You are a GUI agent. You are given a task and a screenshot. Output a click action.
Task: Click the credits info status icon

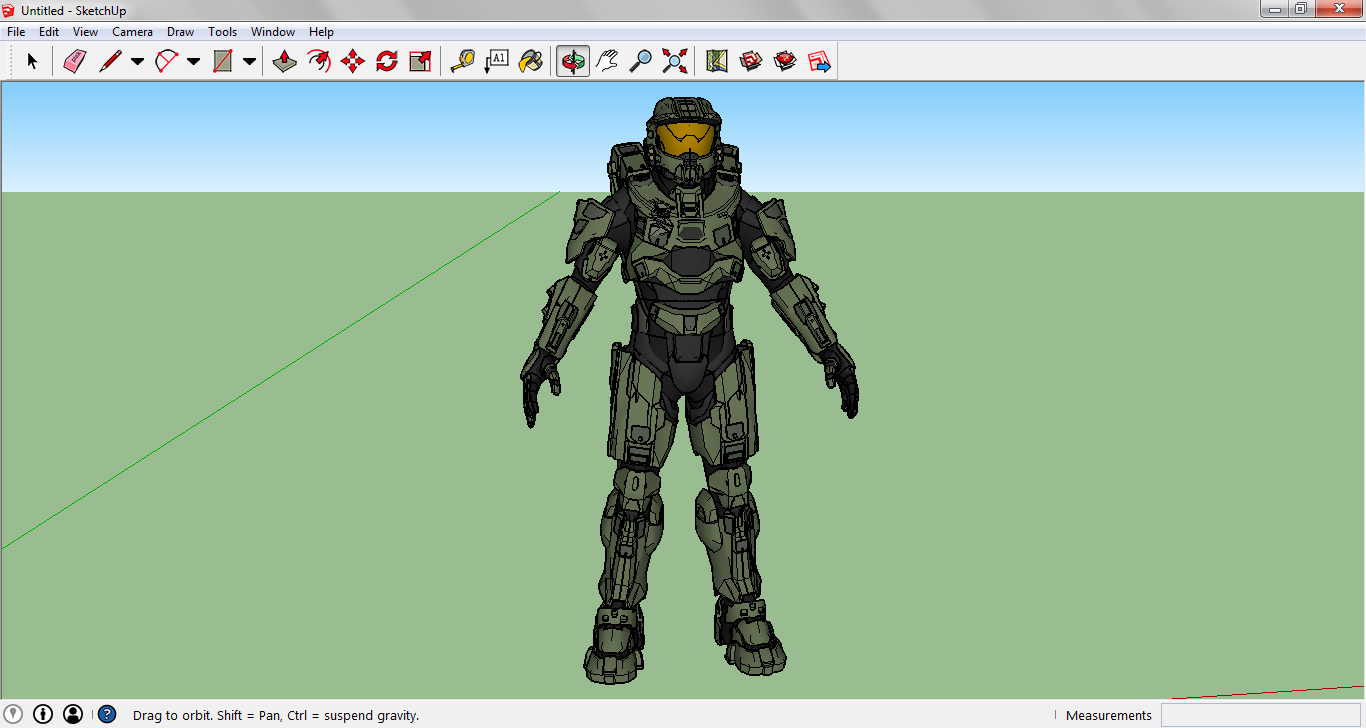click(x=43, y=714)
